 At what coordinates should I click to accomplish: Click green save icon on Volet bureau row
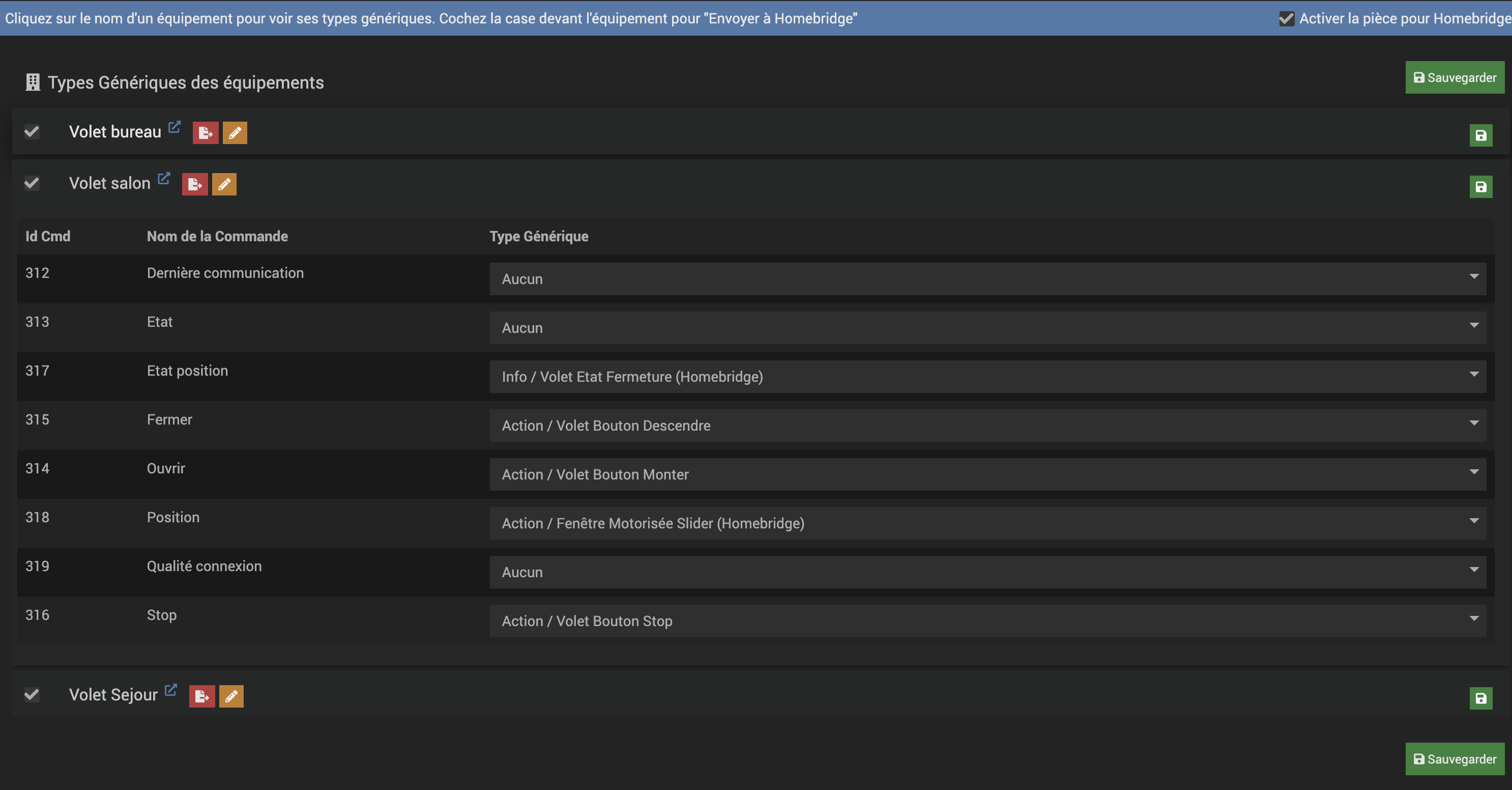pyautogui.click(x=1480, y=136)
